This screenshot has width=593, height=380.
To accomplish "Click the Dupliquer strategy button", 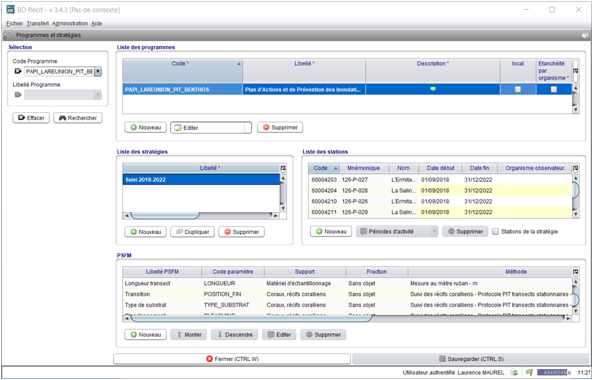I will (x=192, y=232).
